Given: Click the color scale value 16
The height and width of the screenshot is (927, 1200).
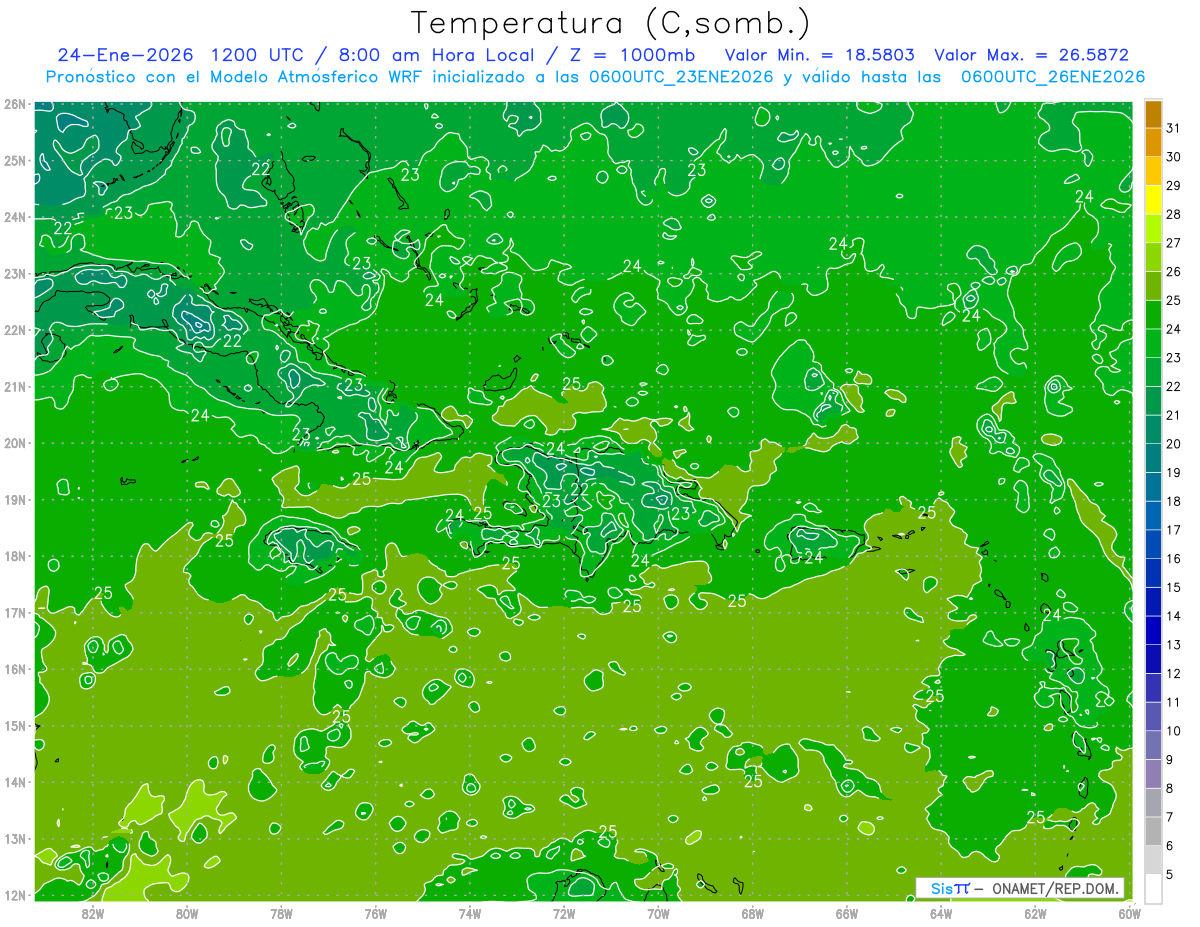Looking at the screenshot, I should (1174, 559).
